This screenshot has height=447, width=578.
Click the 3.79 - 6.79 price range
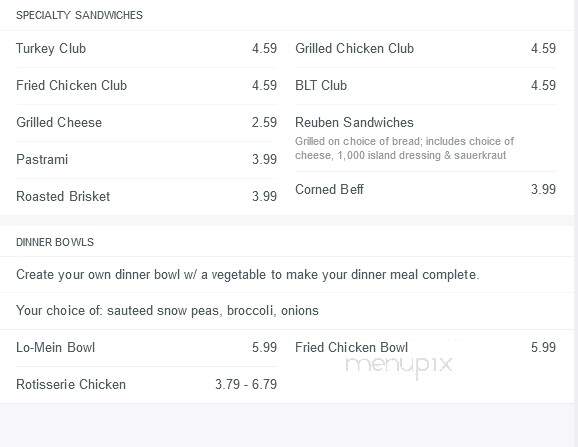(246, 384)
